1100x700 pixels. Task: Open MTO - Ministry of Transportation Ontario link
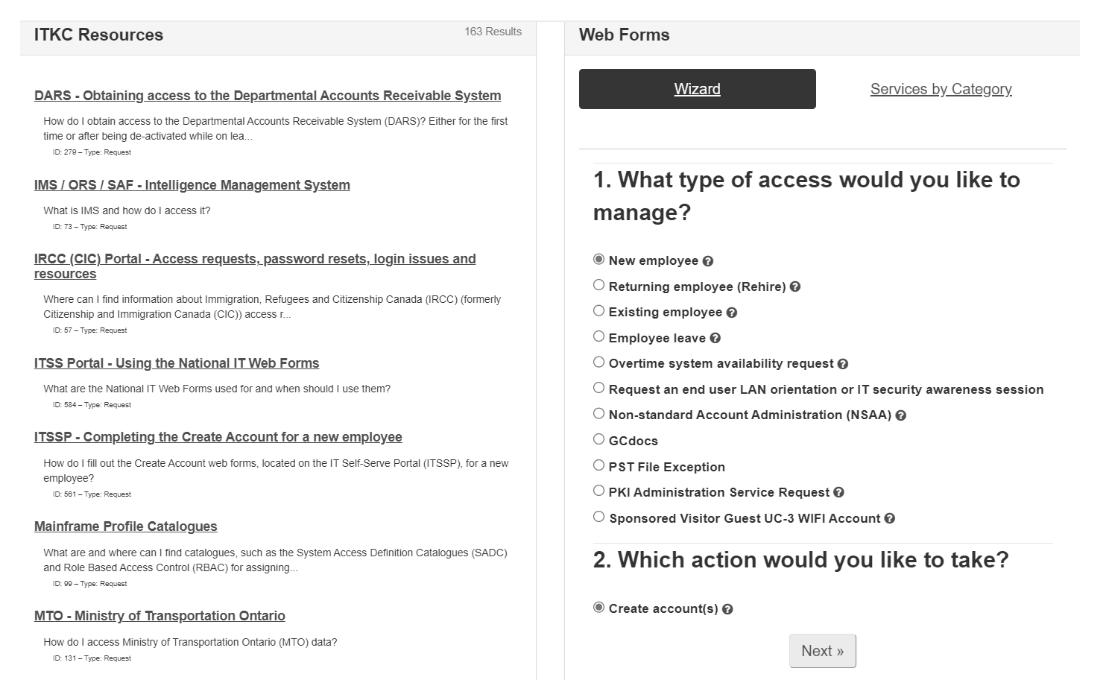click(159, 616)
